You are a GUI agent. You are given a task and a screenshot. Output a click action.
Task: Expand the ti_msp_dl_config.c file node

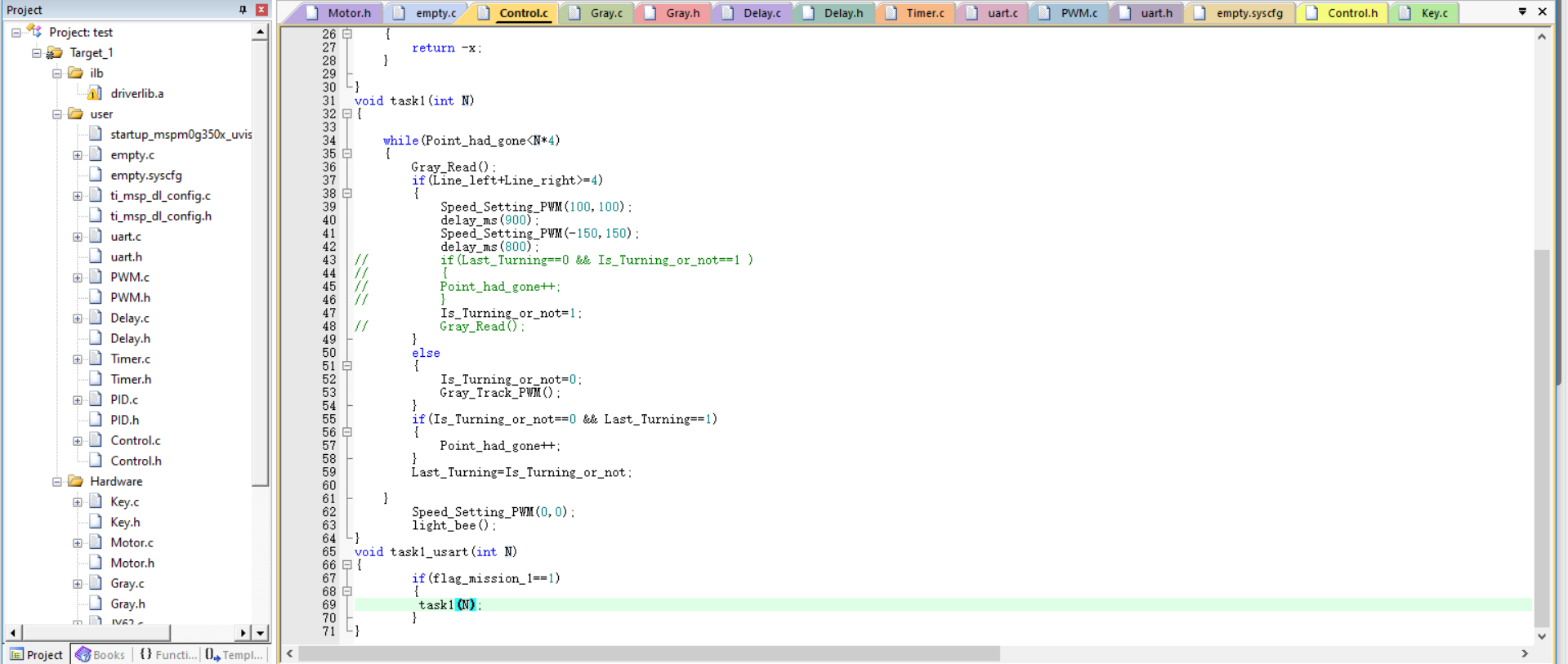click(x=78, y=196)
